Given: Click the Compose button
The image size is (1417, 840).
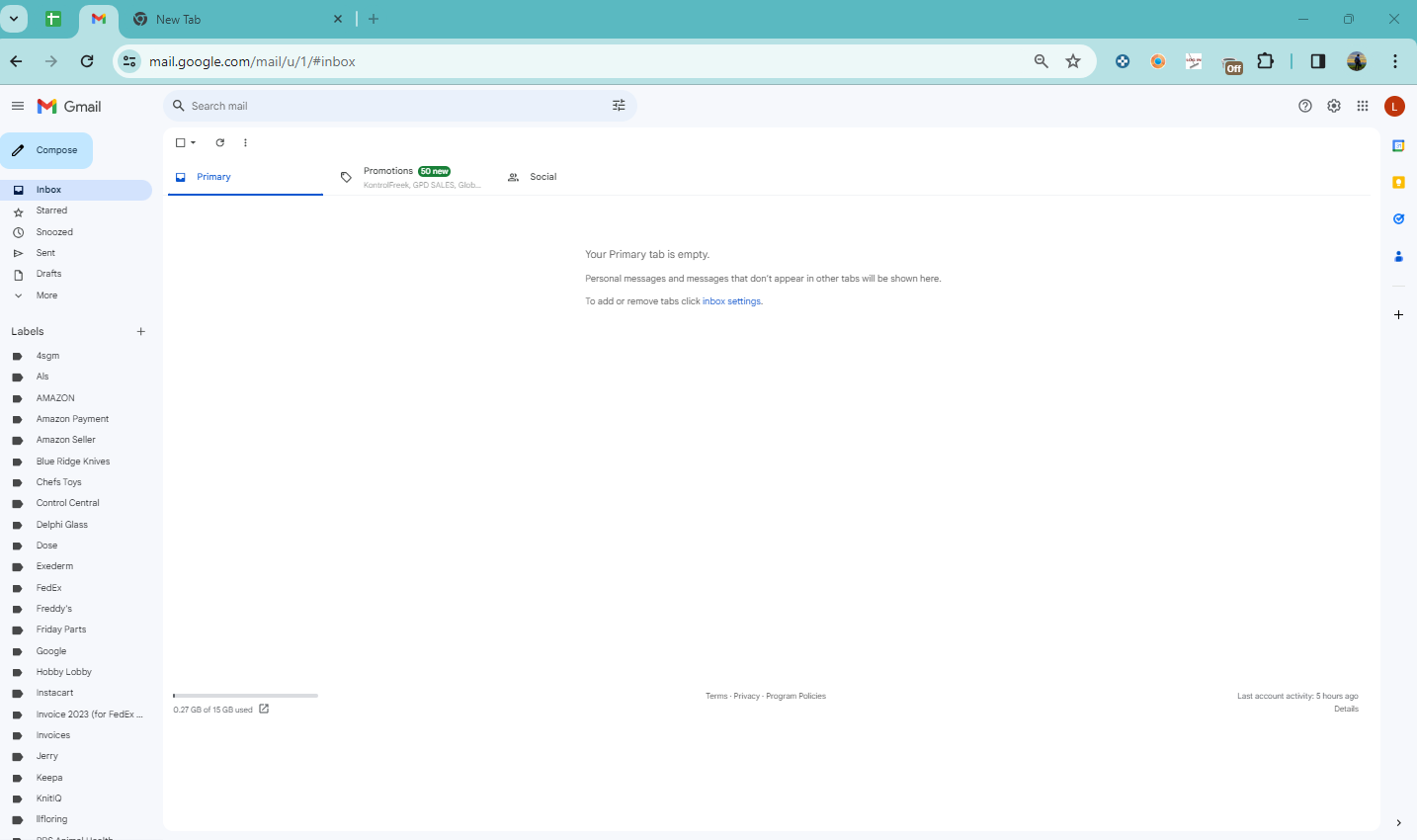Looking at the screenshot, I should pos(46,150).
